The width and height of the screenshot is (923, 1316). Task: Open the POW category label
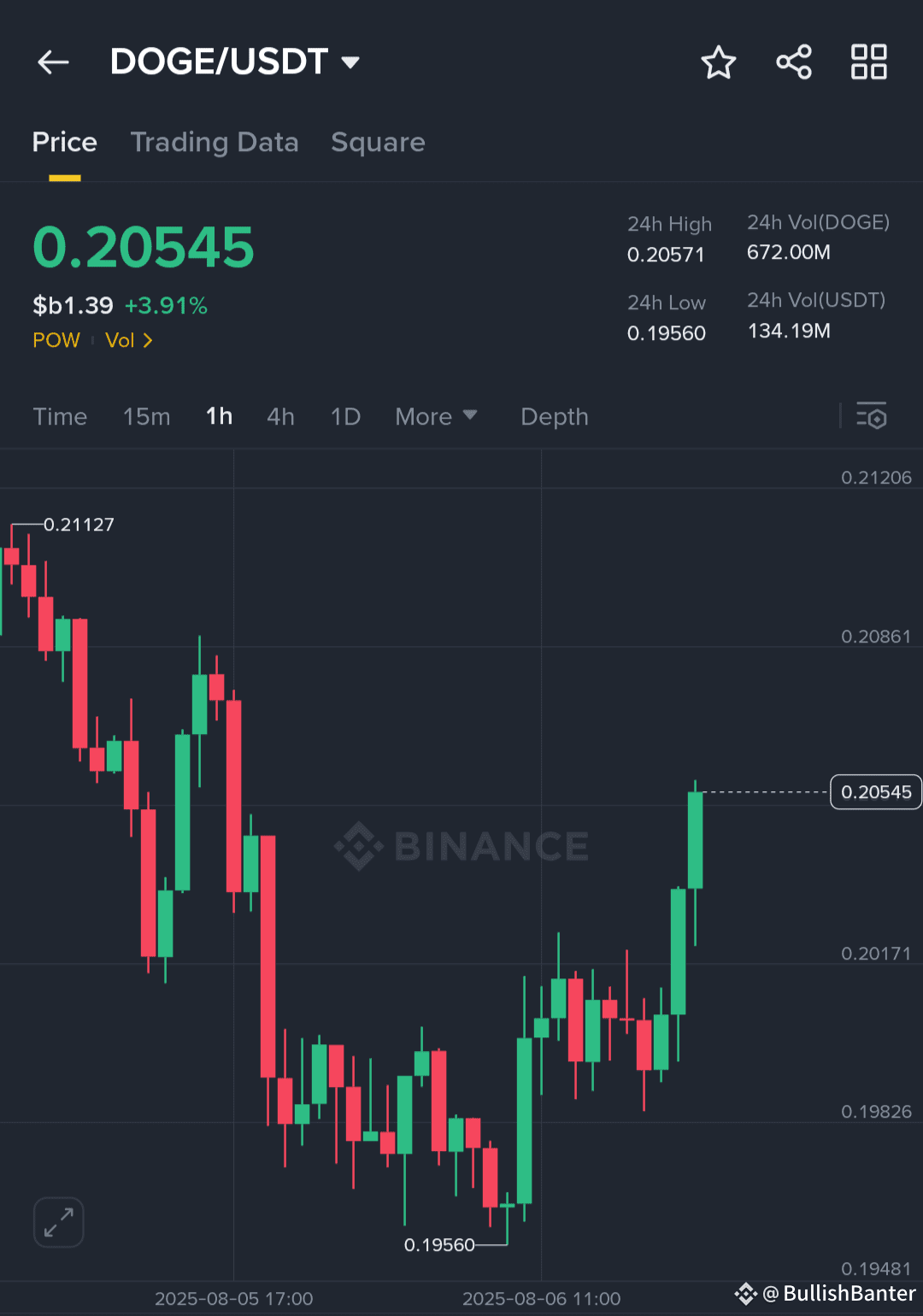[56, 340]
